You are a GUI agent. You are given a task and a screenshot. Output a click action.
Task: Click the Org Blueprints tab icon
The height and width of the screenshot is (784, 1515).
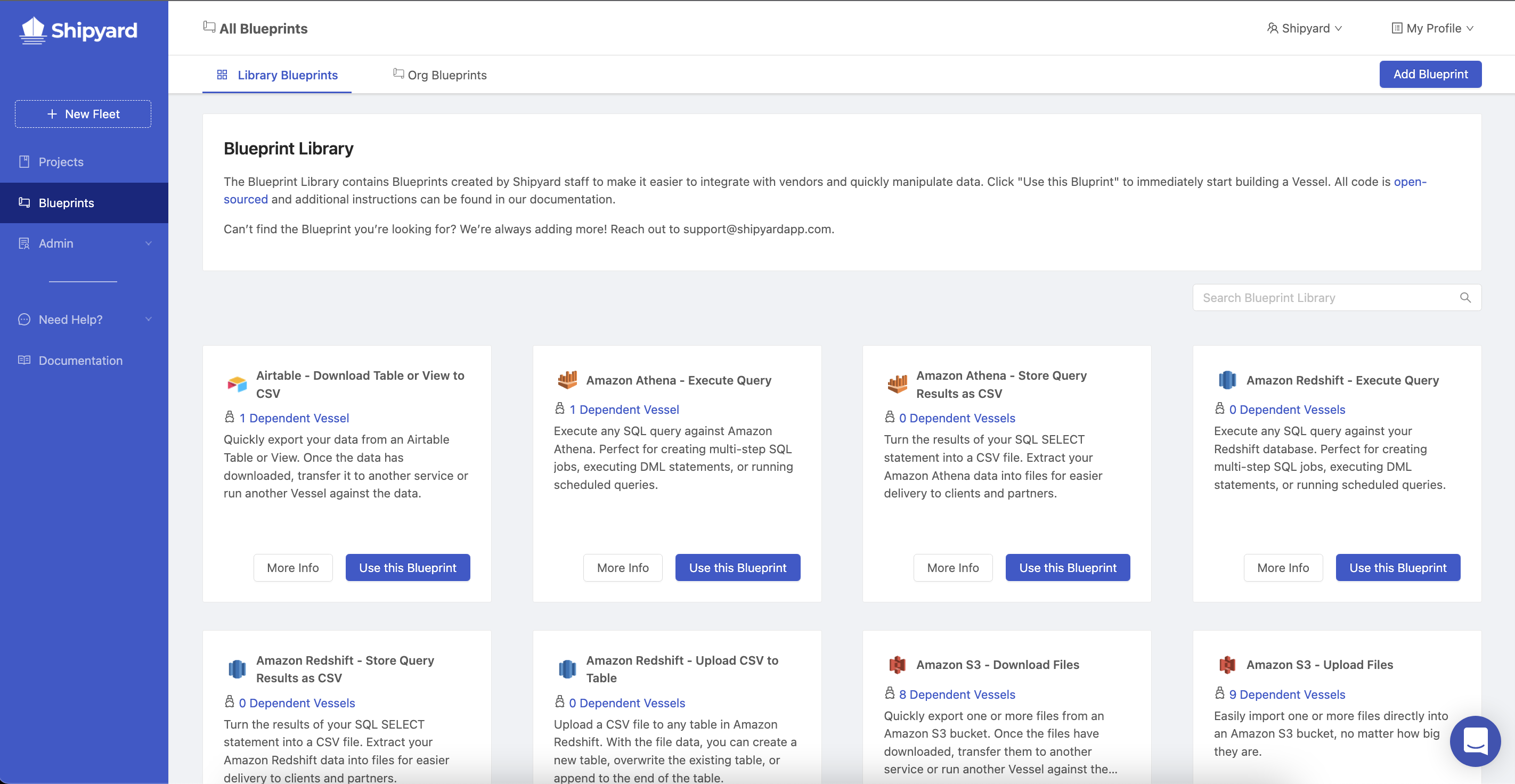pyautogui.click(x=398, y=73)
